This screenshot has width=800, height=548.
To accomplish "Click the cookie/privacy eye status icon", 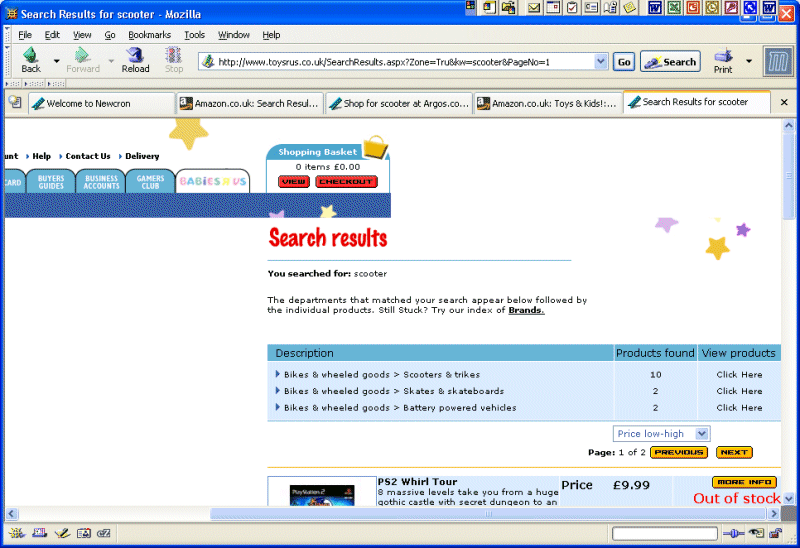I will pyautogui.click(x=756, y=533).
